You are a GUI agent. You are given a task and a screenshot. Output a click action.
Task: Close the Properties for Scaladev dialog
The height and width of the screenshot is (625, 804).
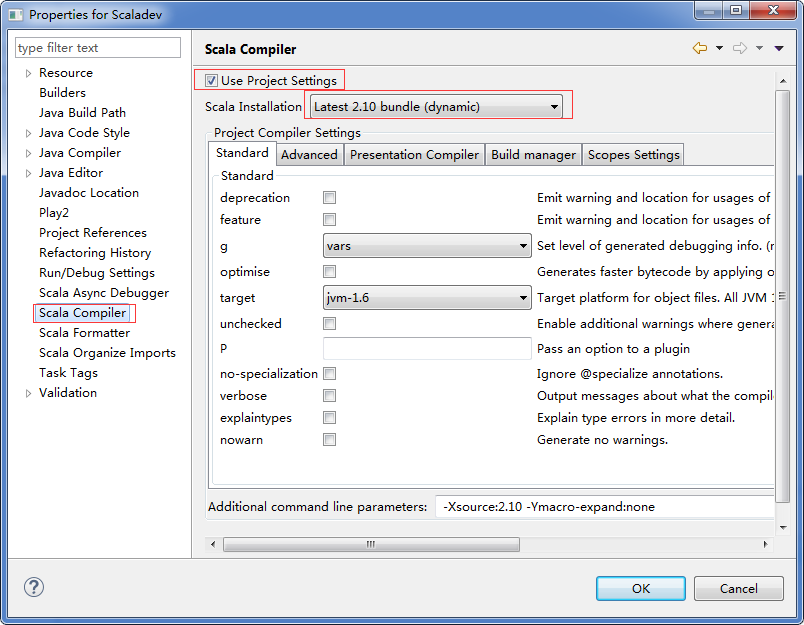(773, 10)
